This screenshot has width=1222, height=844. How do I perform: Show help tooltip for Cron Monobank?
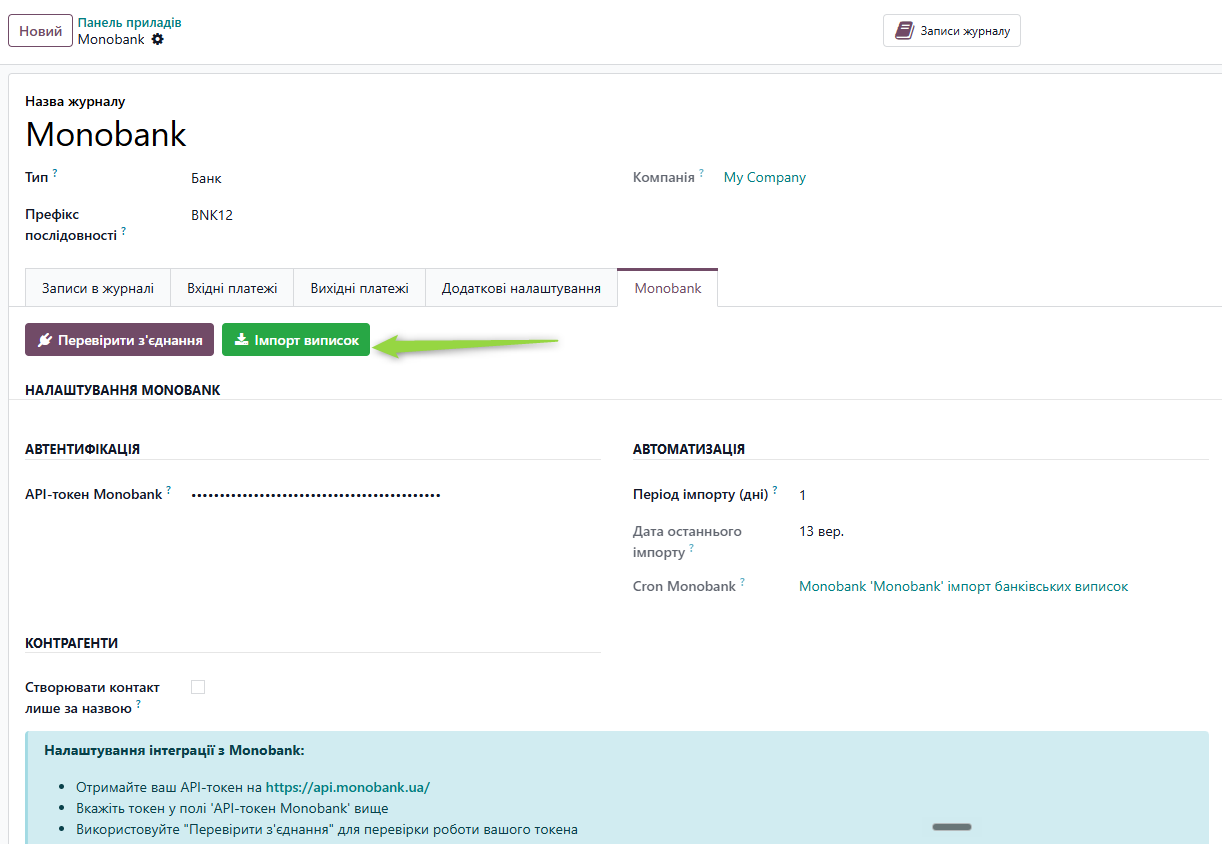(742, 582)
